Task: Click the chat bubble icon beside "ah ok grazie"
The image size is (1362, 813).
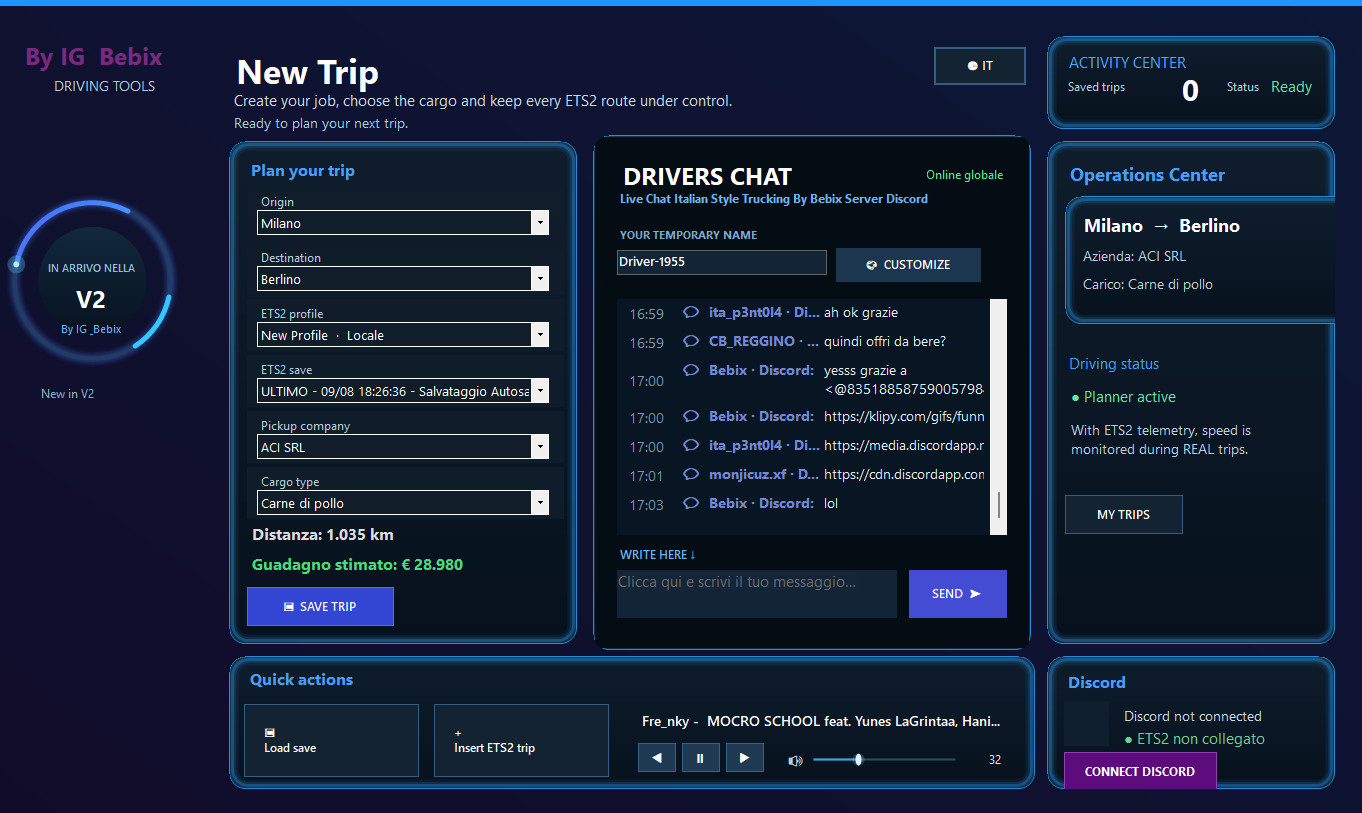Action: [690, 312]
